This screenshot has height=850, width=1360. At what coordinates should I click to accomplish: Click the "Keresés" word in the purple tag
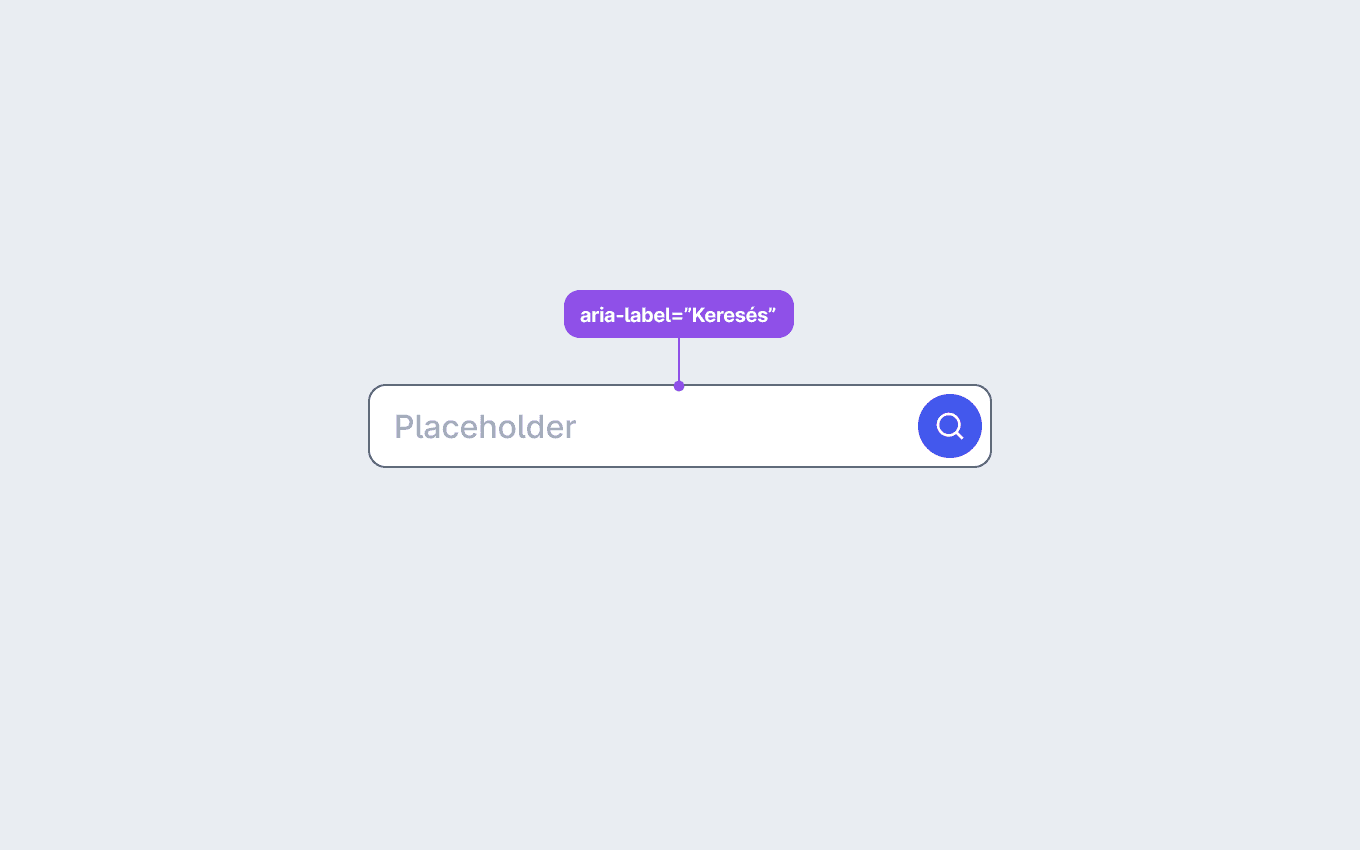[730, 315]
